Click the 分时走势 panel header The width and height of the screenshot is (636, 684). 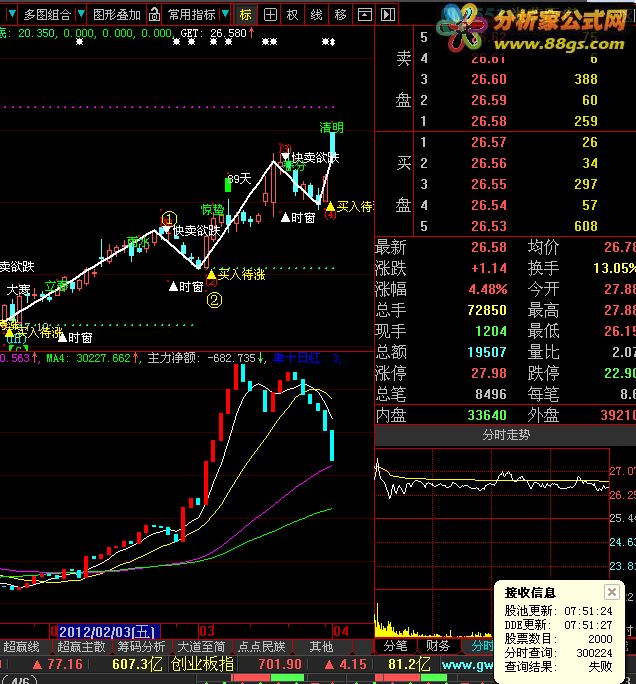(505, 435)
